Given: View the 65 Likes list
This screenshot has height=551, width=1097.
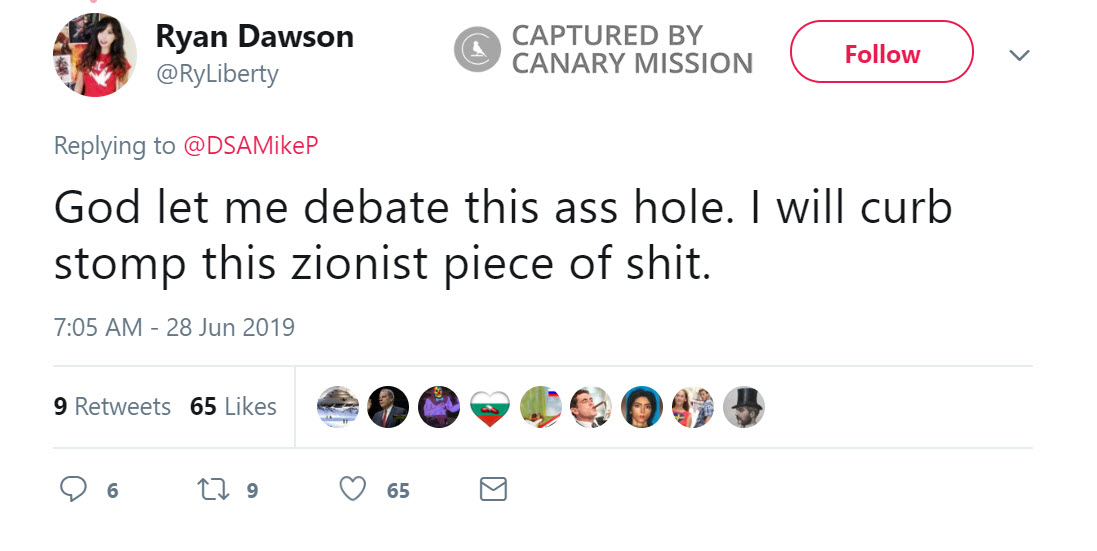Looking at the screenshot, I should tap(233, 407).
